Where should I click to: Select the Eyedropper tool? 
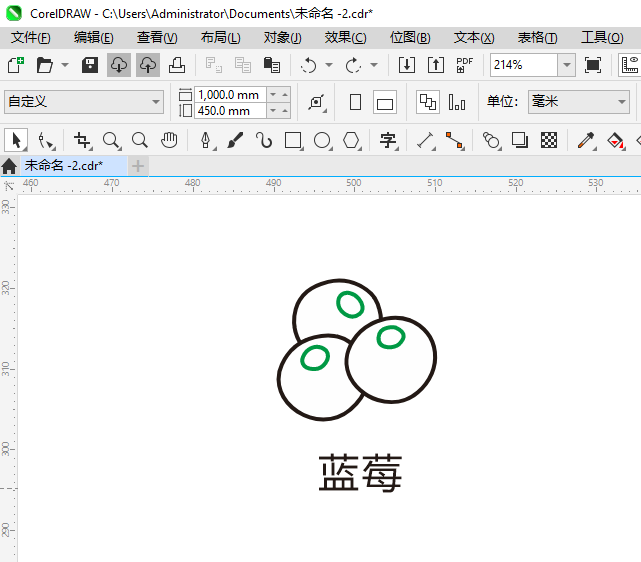[x=587, y=140]
